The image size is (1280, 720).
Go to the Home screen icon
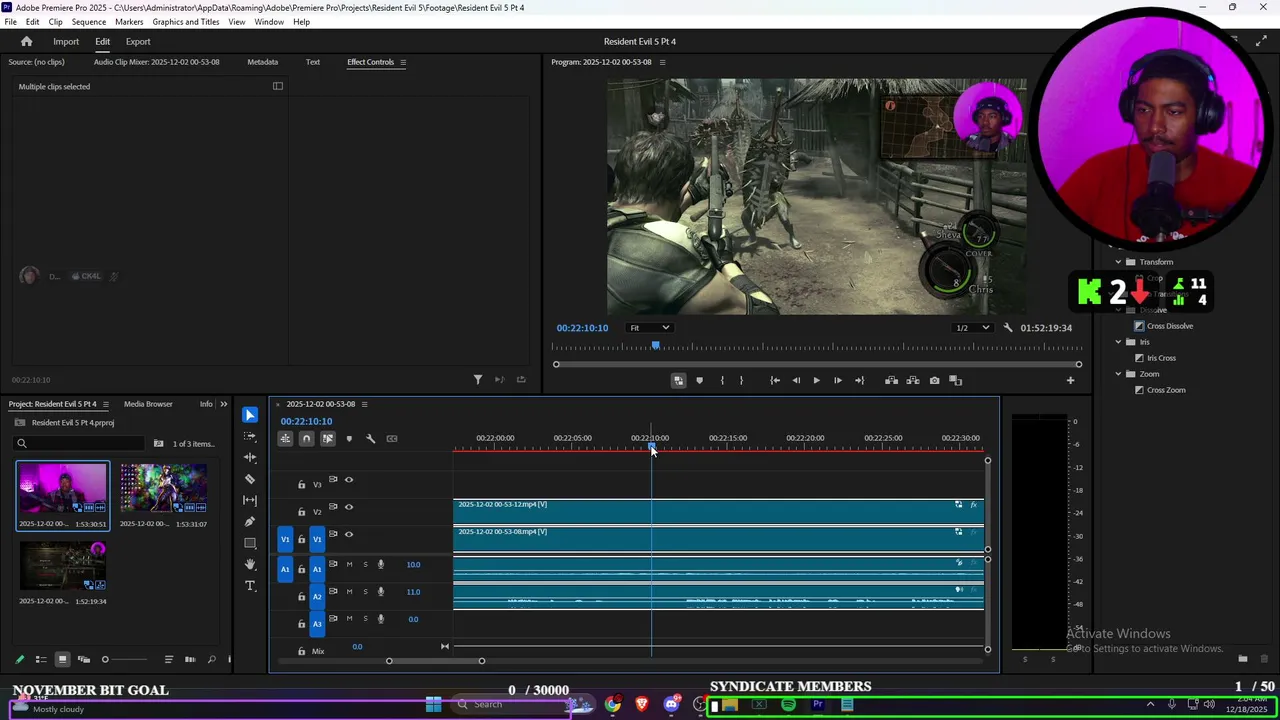(27, 42)
